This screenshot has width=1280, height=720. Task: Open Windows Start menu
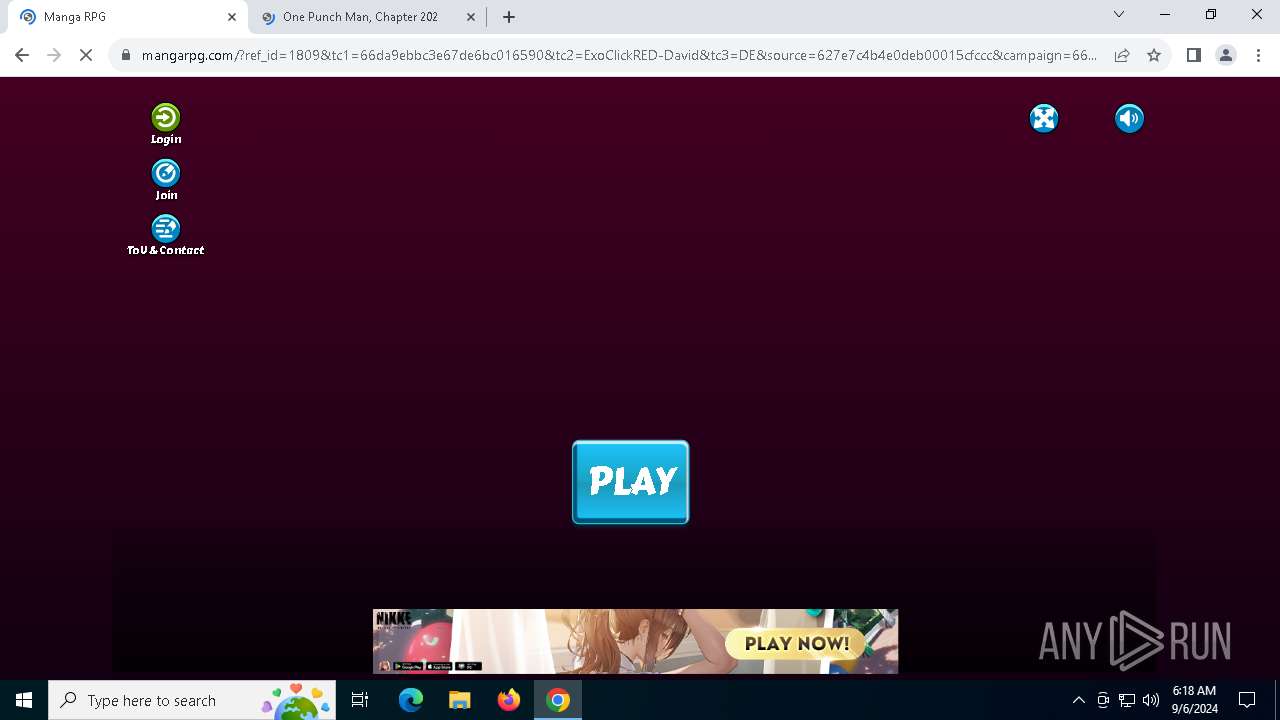[24, 700]
